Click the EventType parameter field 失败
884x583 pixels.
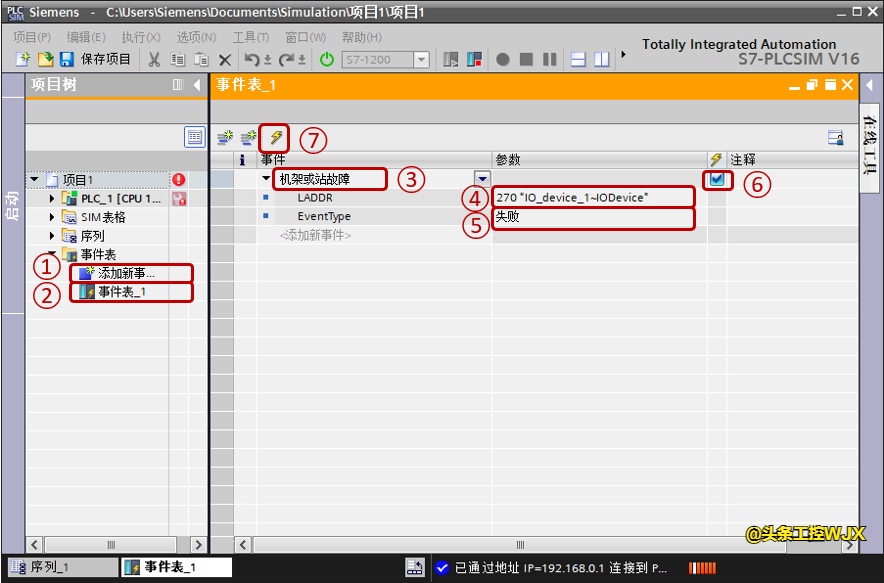coord(593,217)
